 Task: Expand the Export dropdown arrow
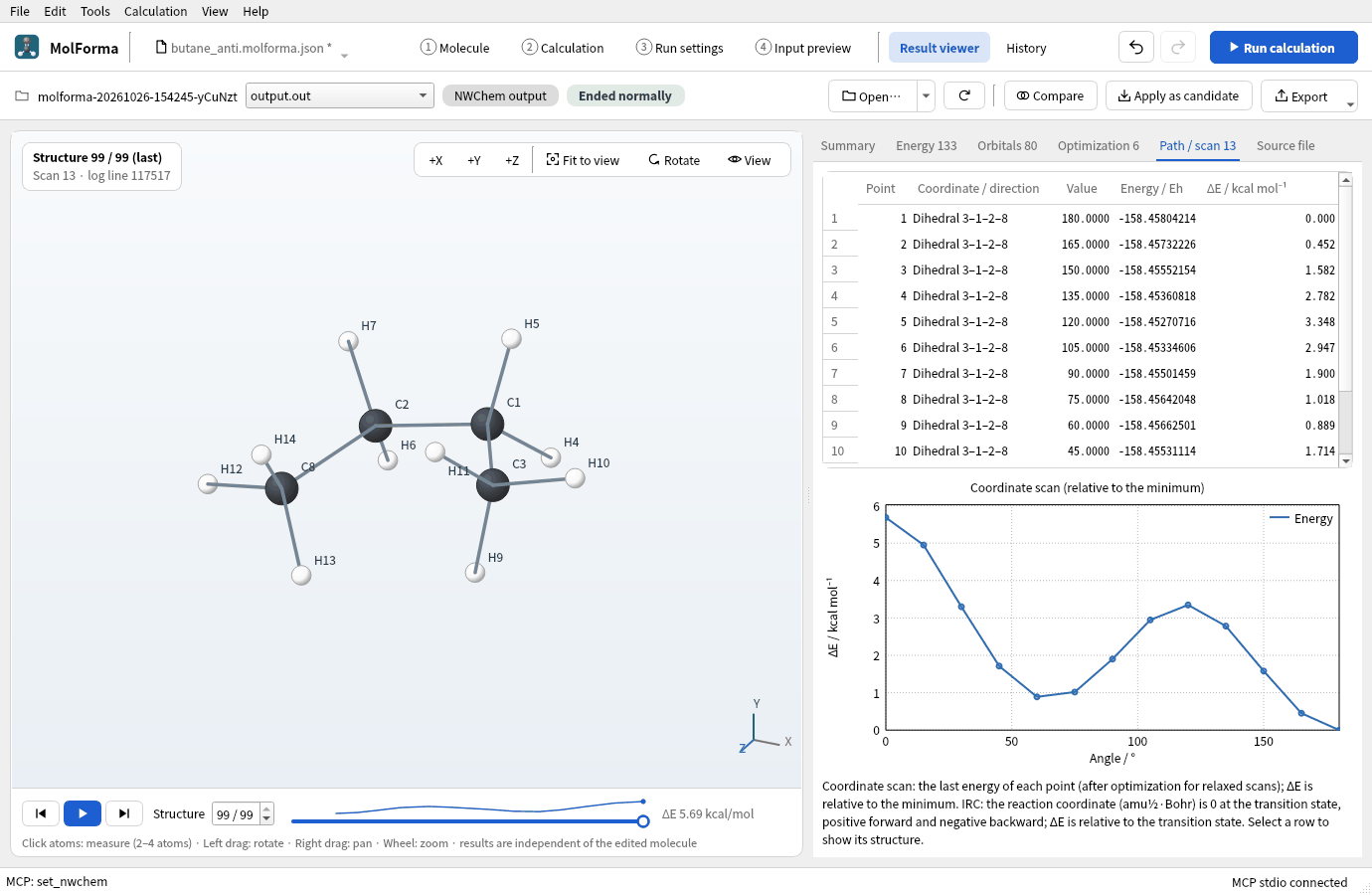click(x=1350, y=103)
